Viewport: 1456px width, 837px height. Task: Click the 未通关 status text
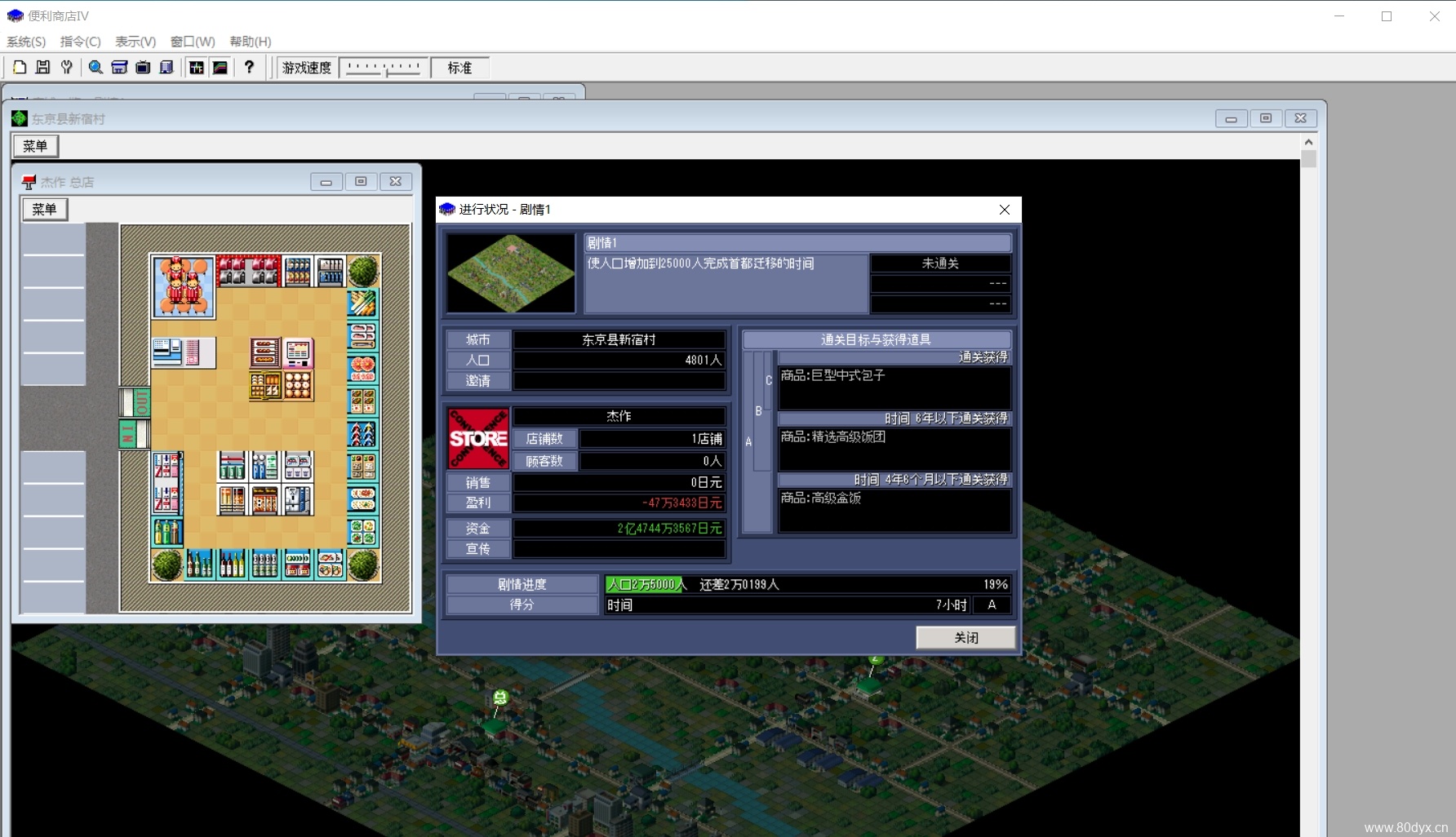click(940, 263)
